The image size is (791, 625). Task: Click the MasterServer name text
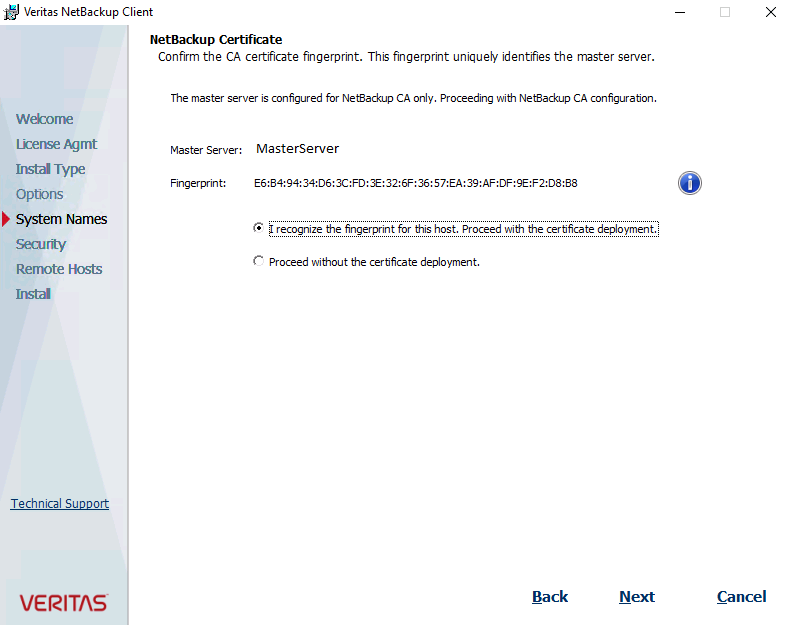[x=297, y=149]
